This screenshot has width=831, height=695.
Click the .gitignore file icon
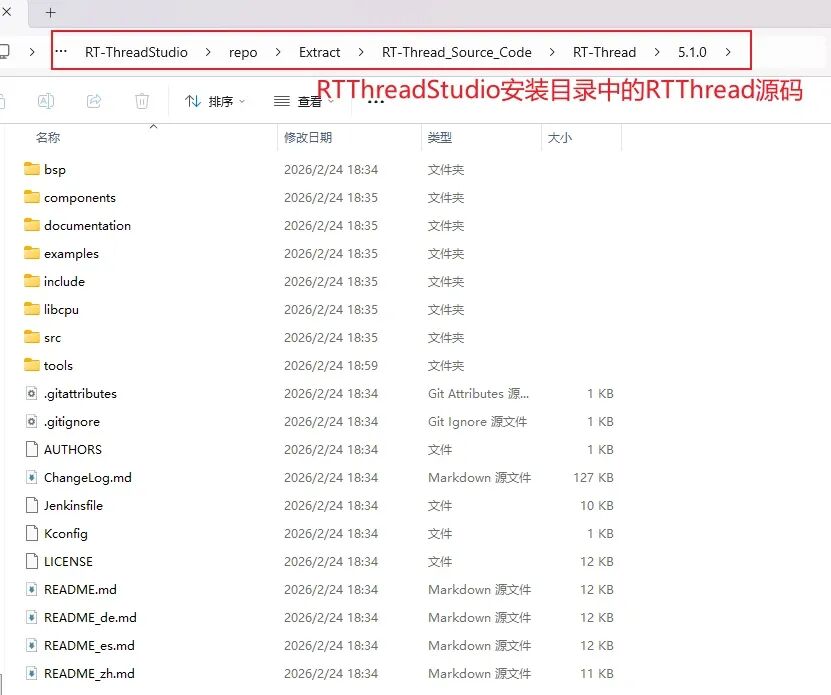pos(31,422)
